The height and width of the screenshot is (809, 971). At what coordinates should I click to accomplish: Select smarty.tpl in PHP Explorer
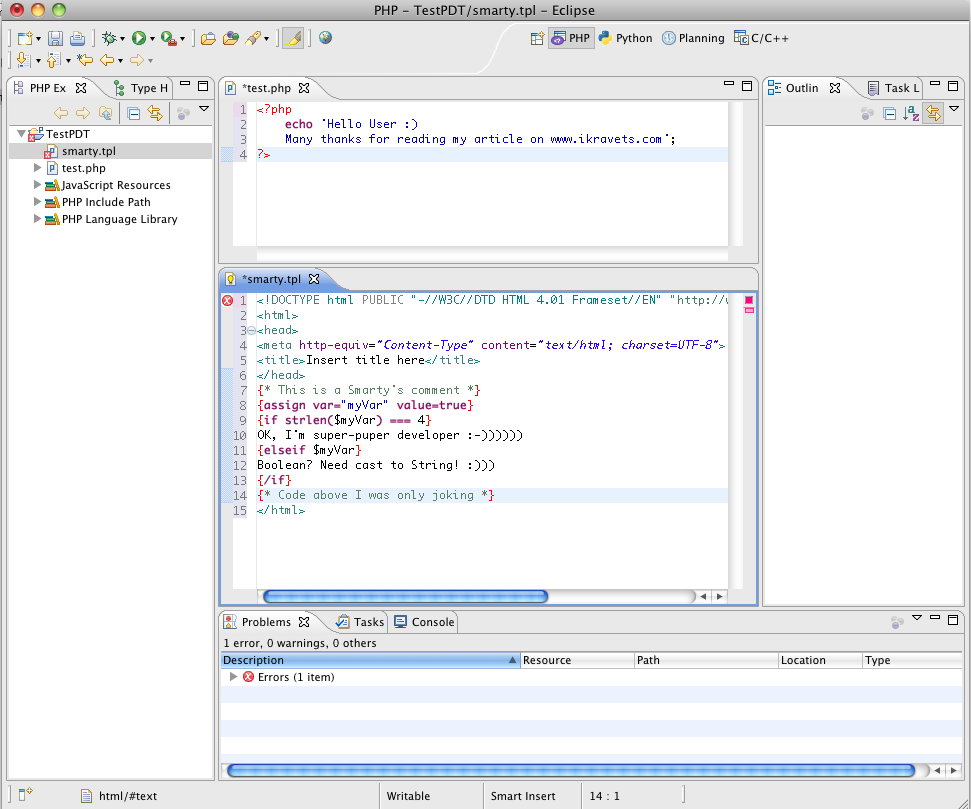pos(89,151)
